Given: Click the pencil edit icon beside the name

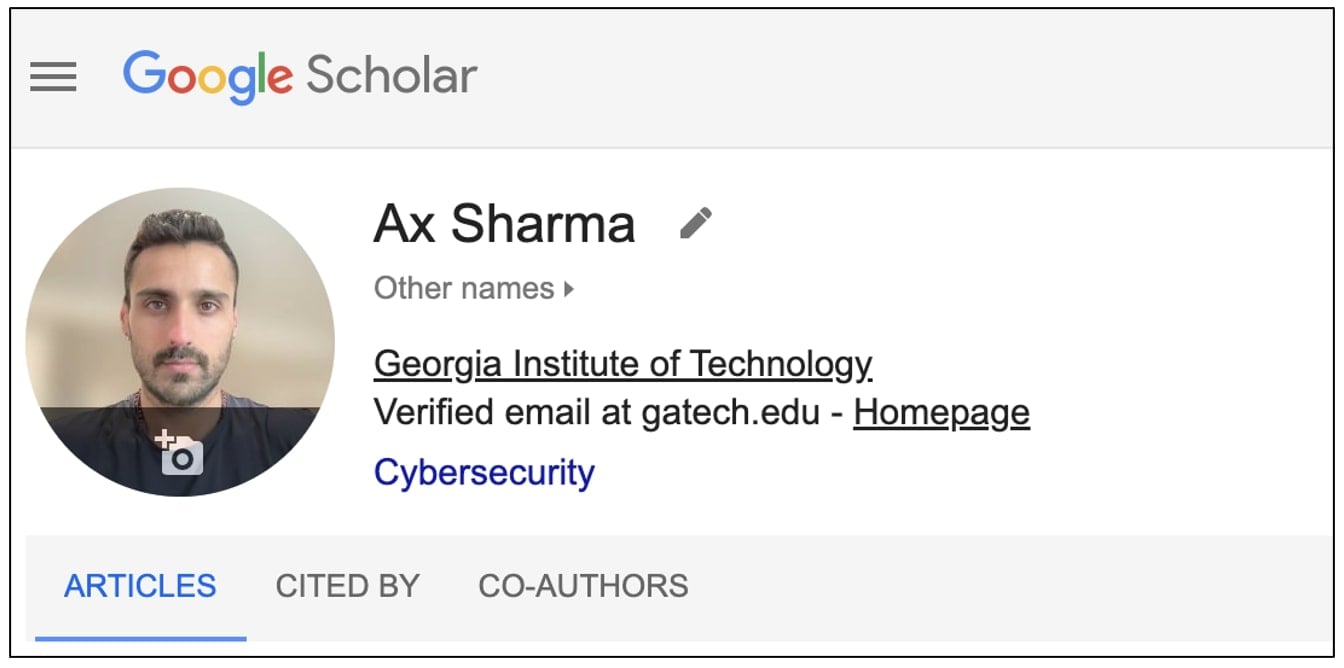Looking at the screenshot, I should point(696,223).
